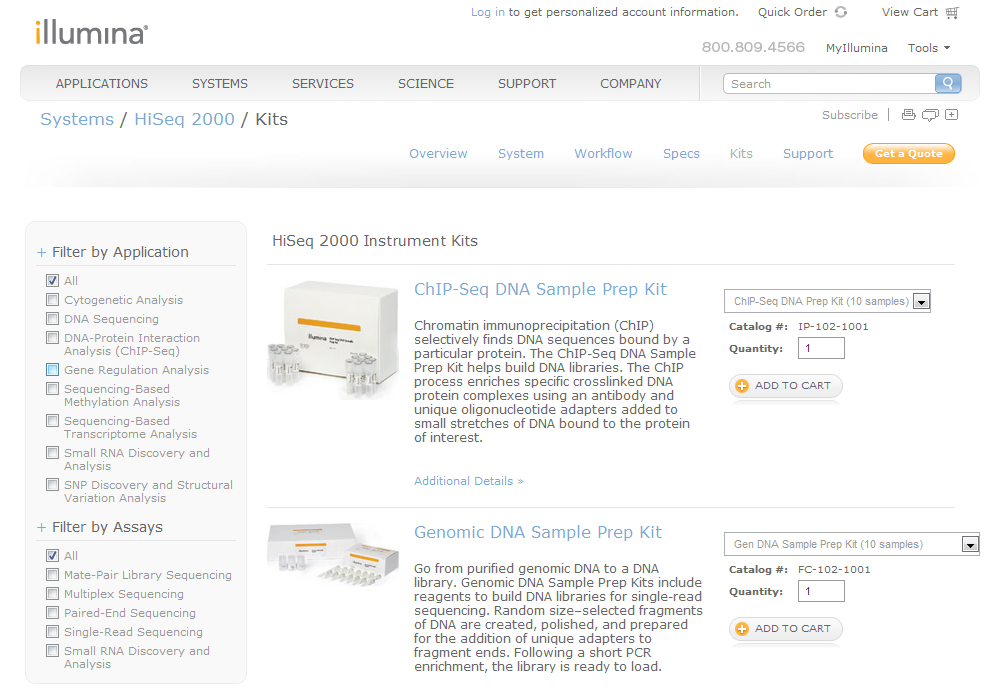Check Sequencing-Based Transcriptome Analysis filter
Image resolution: width=1004 pixels, height=699 pixels.
coord(53,421)
